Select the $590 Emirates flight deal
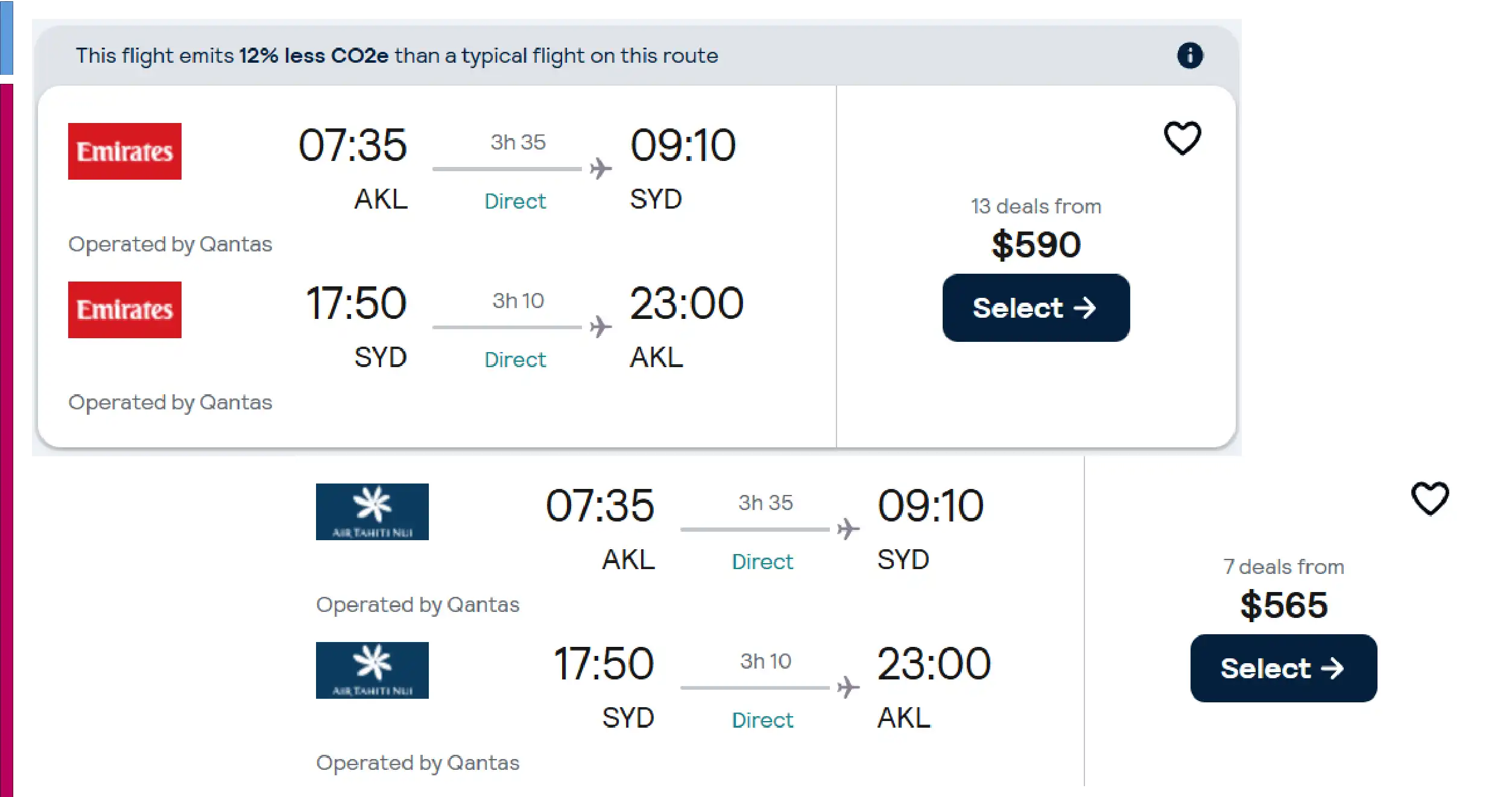Screen dimensions: 1512x797 point(1036,308)
